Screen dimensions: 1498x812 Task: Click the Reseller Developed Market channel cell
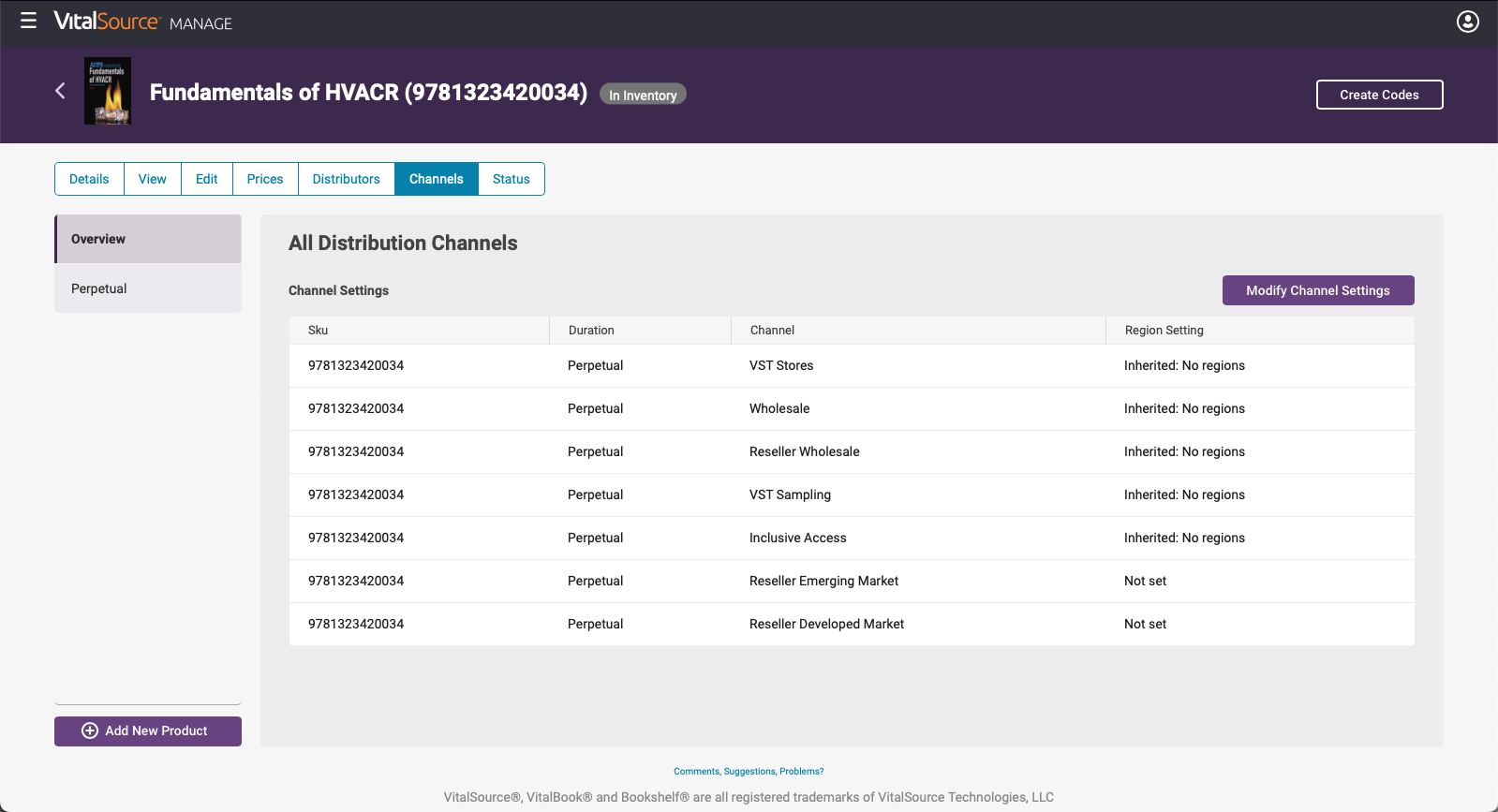(x=826, y=625)
